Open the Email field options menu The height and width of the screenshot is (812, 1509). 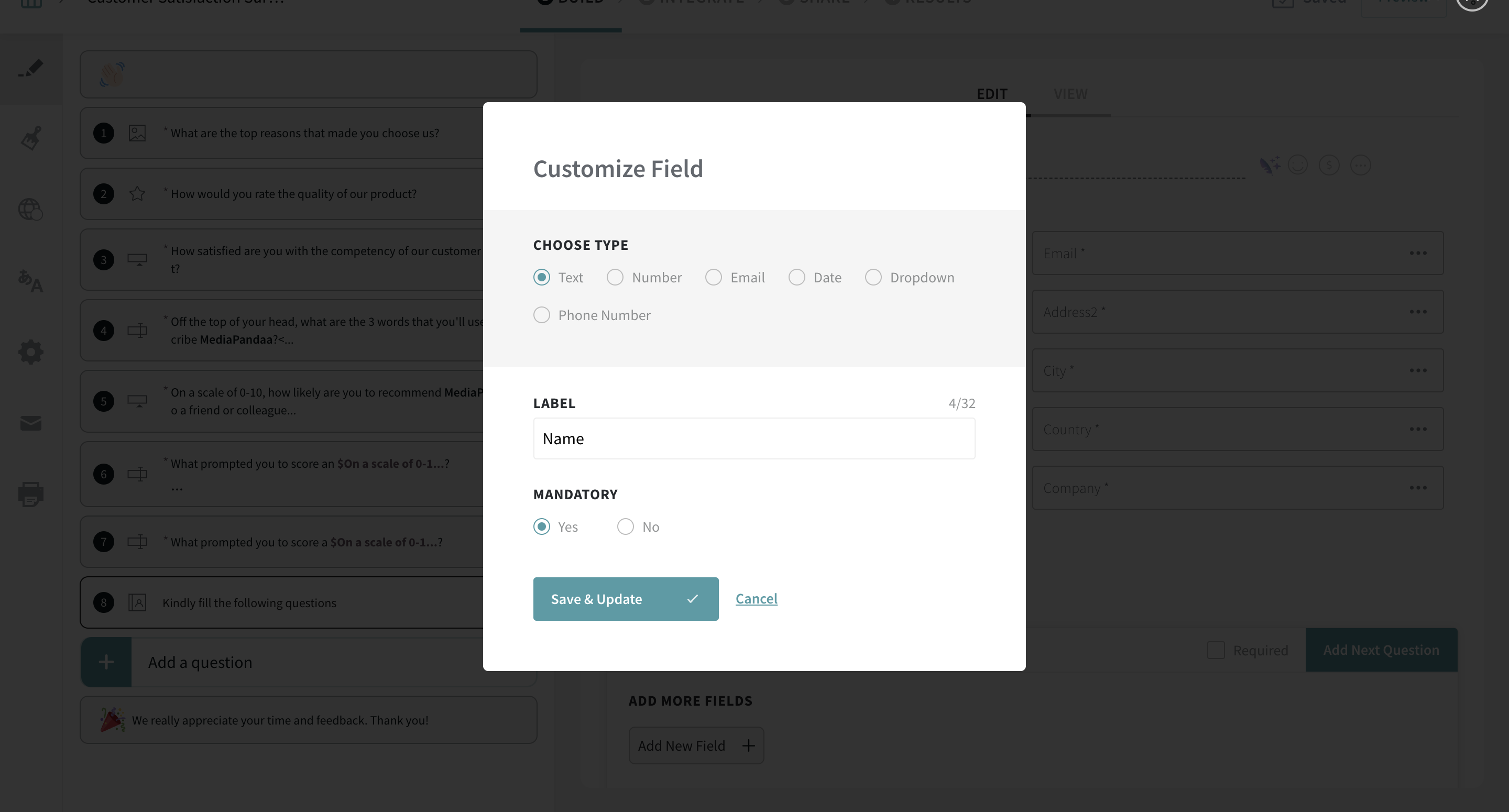(1418, 253)
